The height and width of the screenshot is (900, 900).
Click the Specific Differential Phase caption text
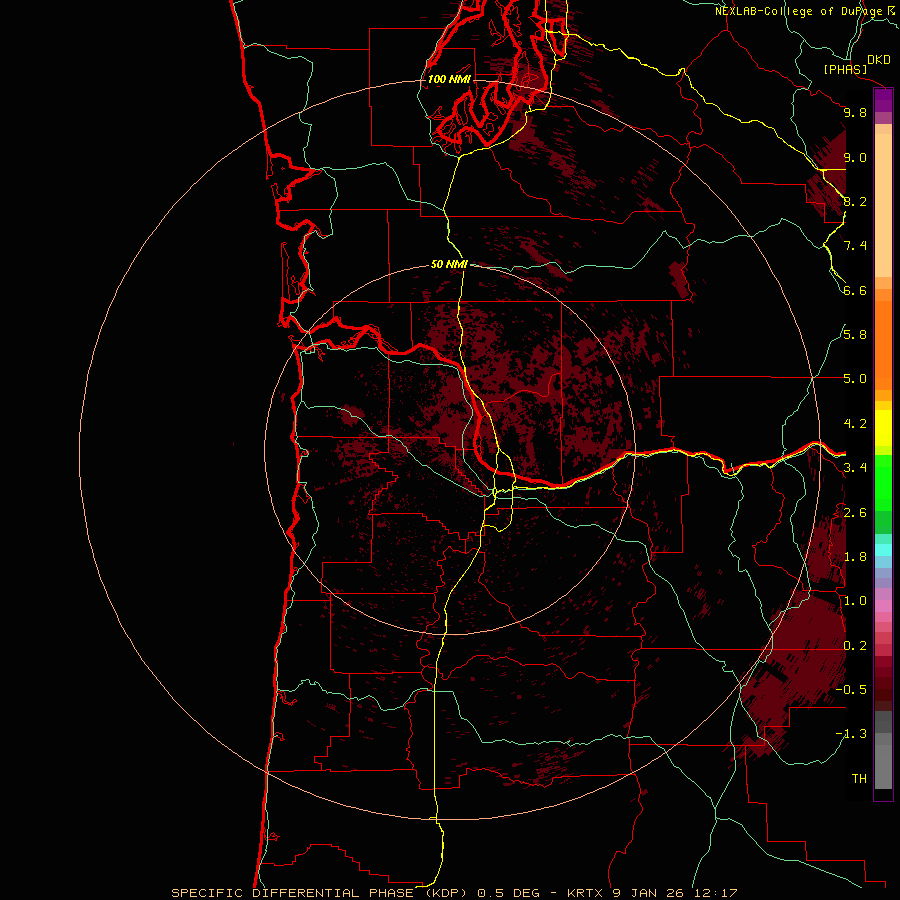(455, 893)
